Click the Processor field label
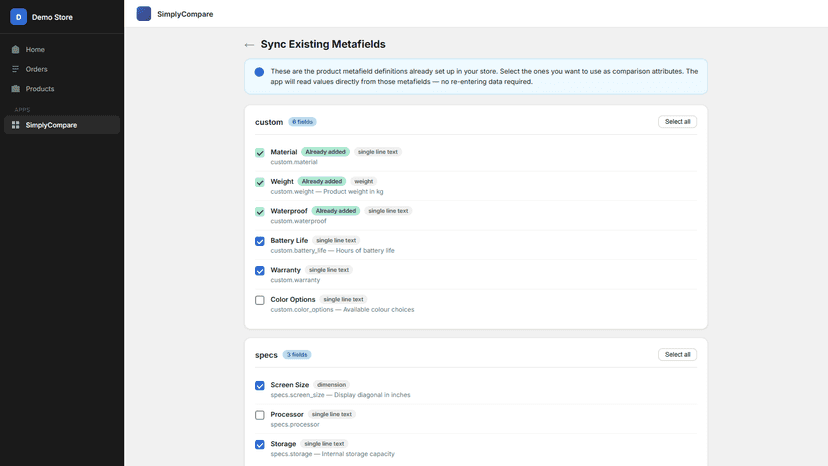This screenshot has width=828, height=466. pyautogui.click(x=287, y=415)
